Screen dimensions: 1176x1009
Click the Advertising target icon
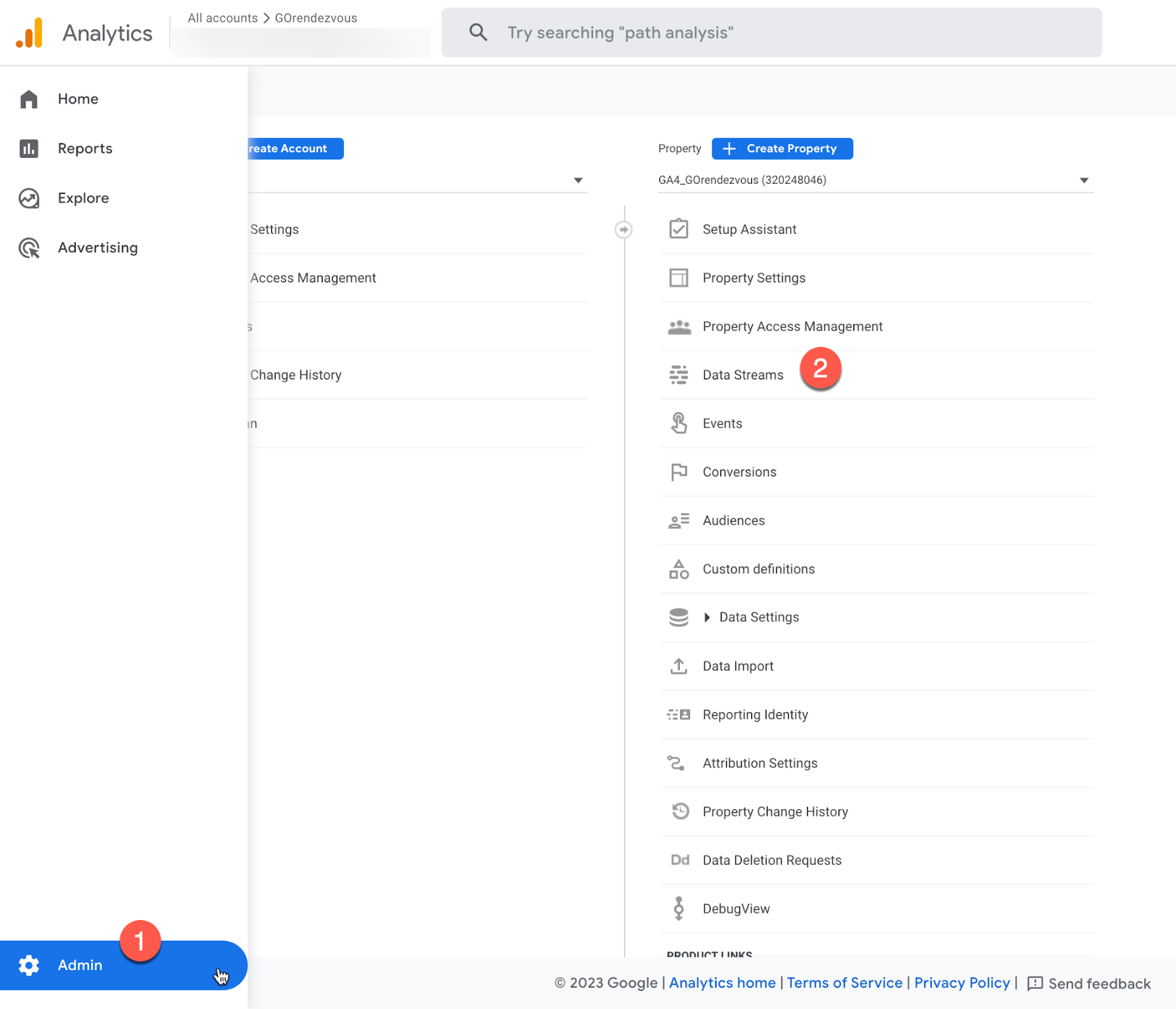coord(29,248)
